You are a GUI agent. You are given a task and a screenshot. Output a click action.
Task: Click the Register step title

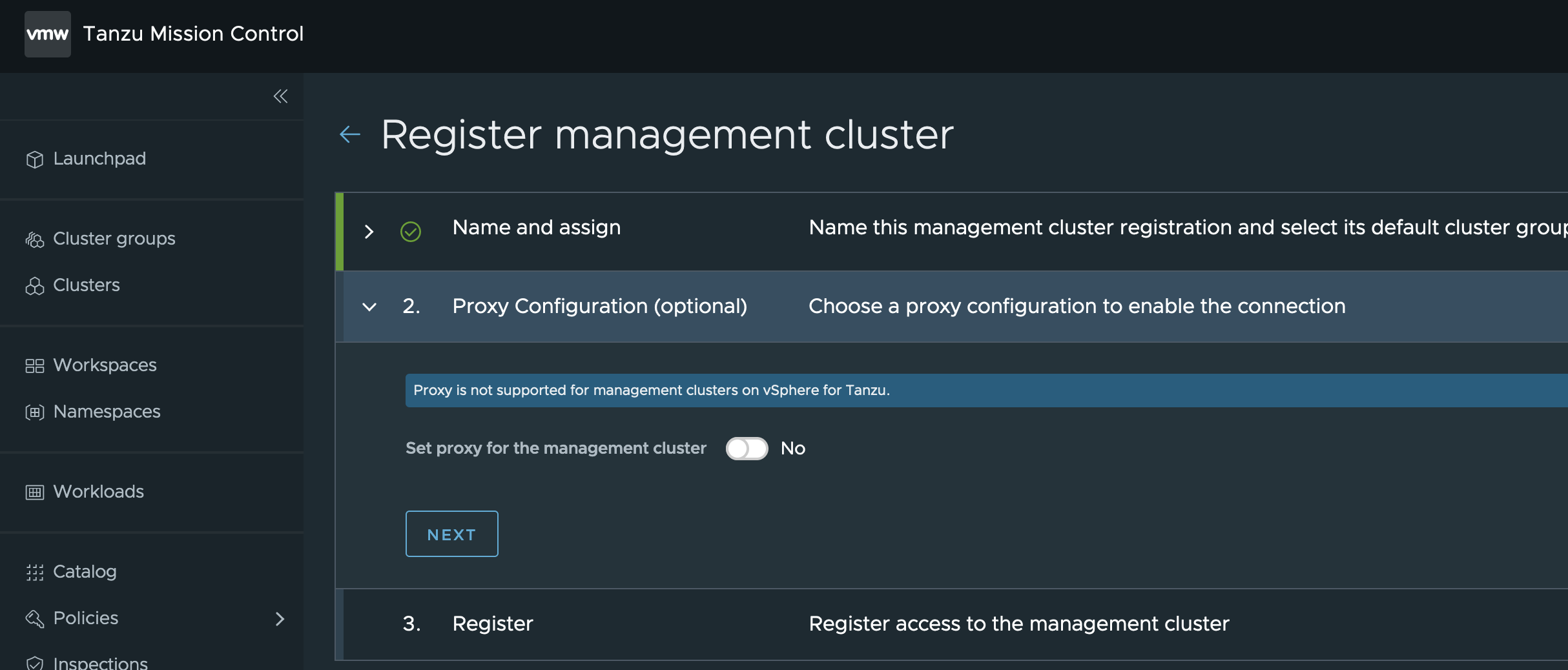[x=493, y=624]
